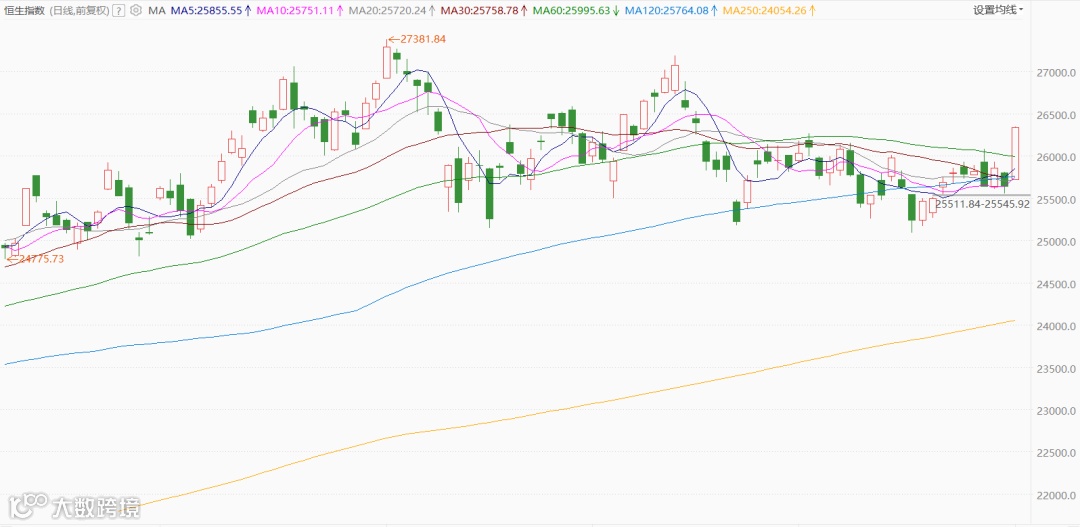Screen dimensions: 1080x527
Task: Click the (日线,前复权) period label
Action: click(x=79, y=10)
